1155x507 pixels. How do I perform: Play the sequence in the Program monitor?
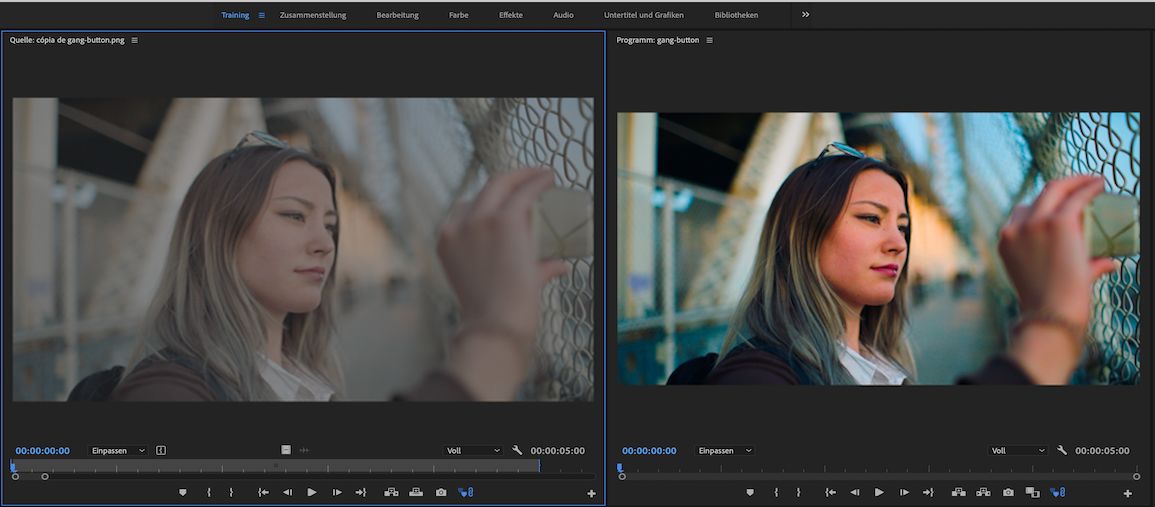pos(879,492)
